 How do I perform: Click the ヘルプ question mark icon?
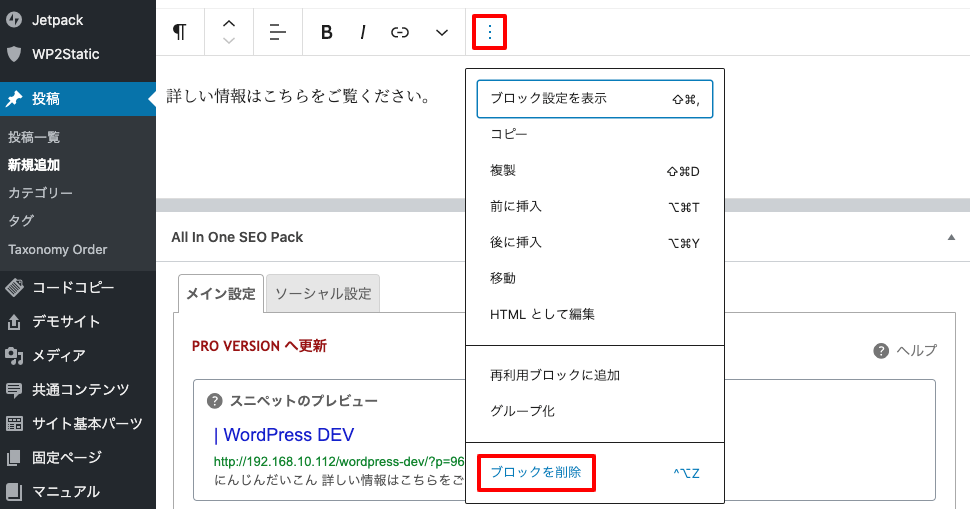[x=881, y=350]
